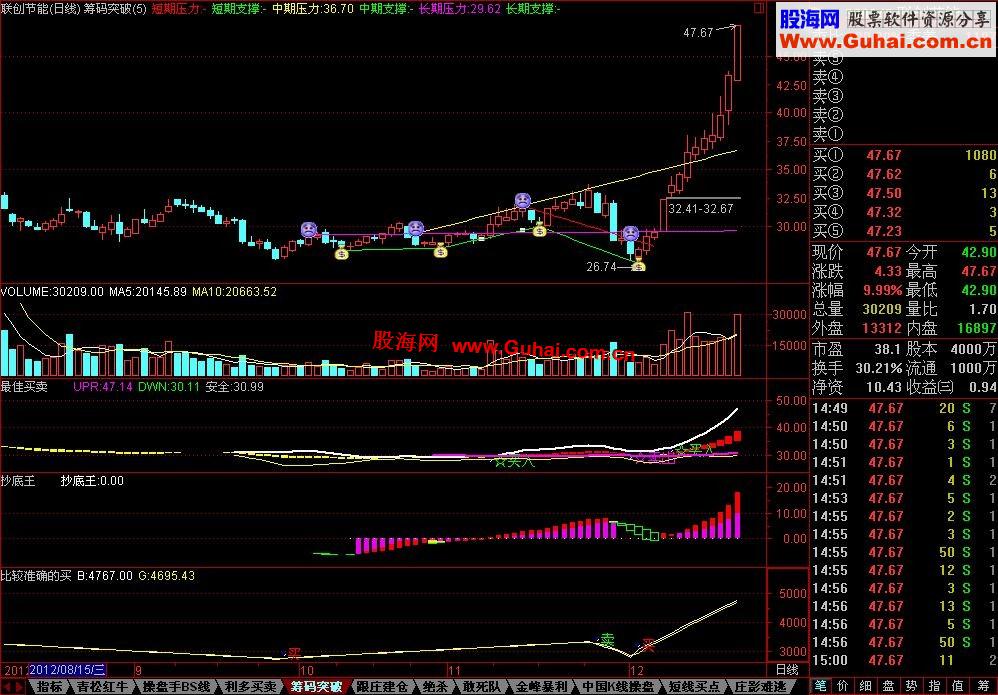Image resolution: width=998 pixels, height=695 pixels.
Task: Click the MA5:20145.89 volume readout
Action: point(148,291)
